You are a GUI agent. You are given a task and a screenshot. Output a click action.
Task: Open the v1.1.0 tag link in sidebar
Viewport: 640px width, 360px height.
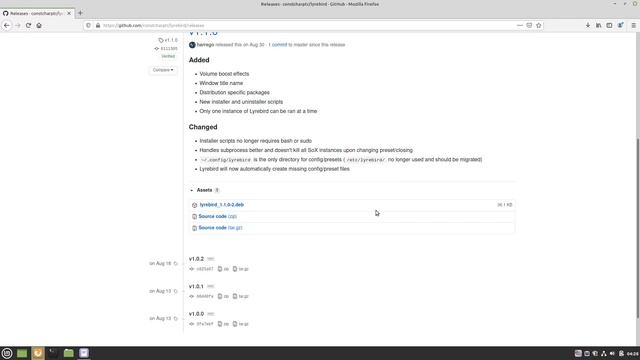[x=168, y=40]
